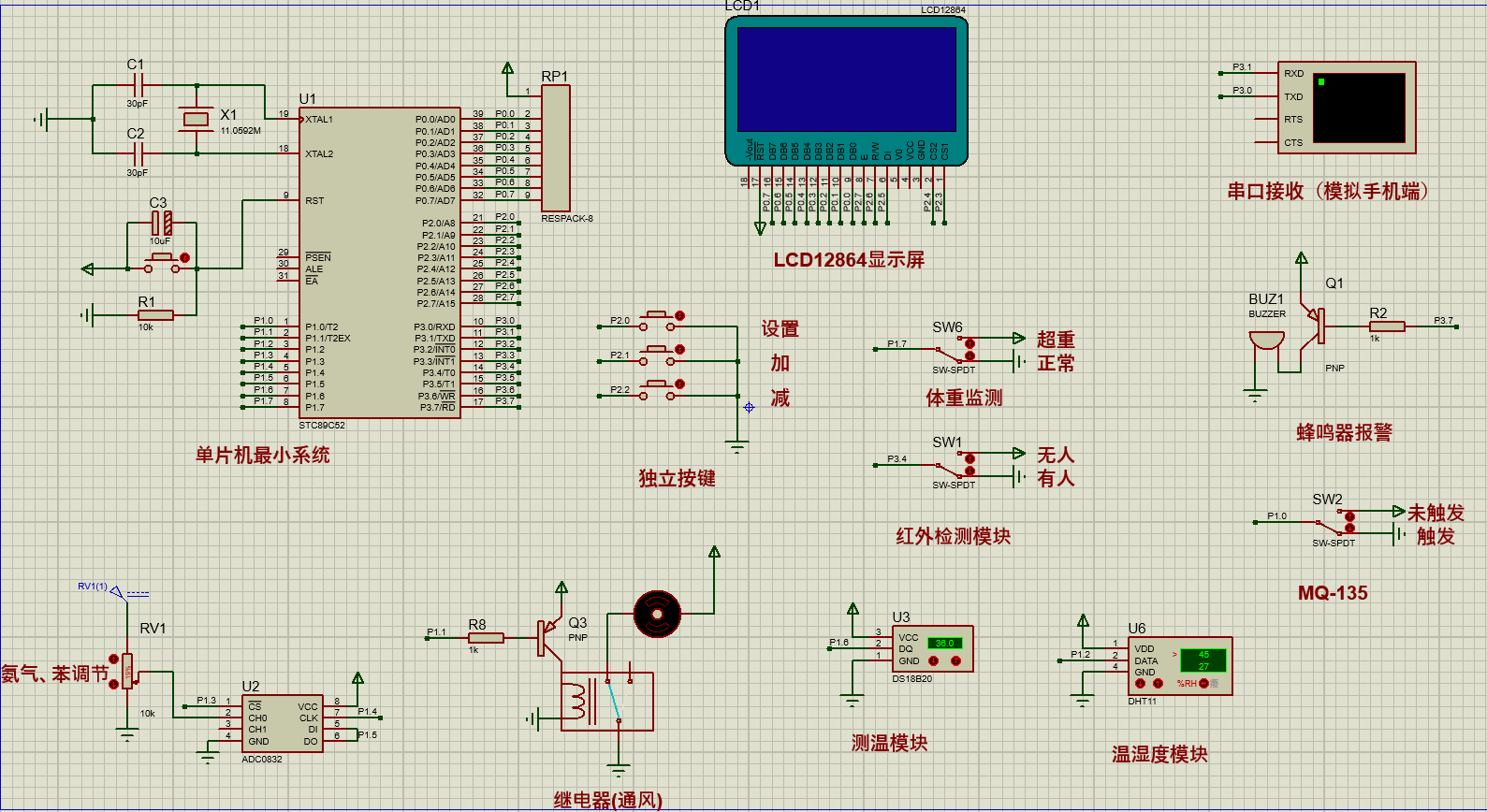Click the '体重监测' label
Viewport: 1487px width, 812px height.
964,398
